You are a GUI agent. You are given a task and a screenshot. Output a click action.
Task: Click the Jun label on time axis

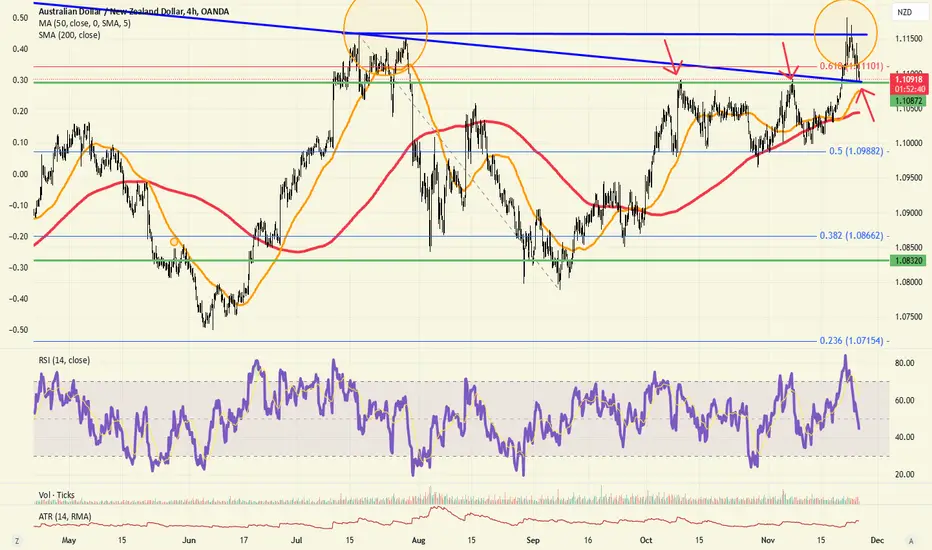pos(189,540)
